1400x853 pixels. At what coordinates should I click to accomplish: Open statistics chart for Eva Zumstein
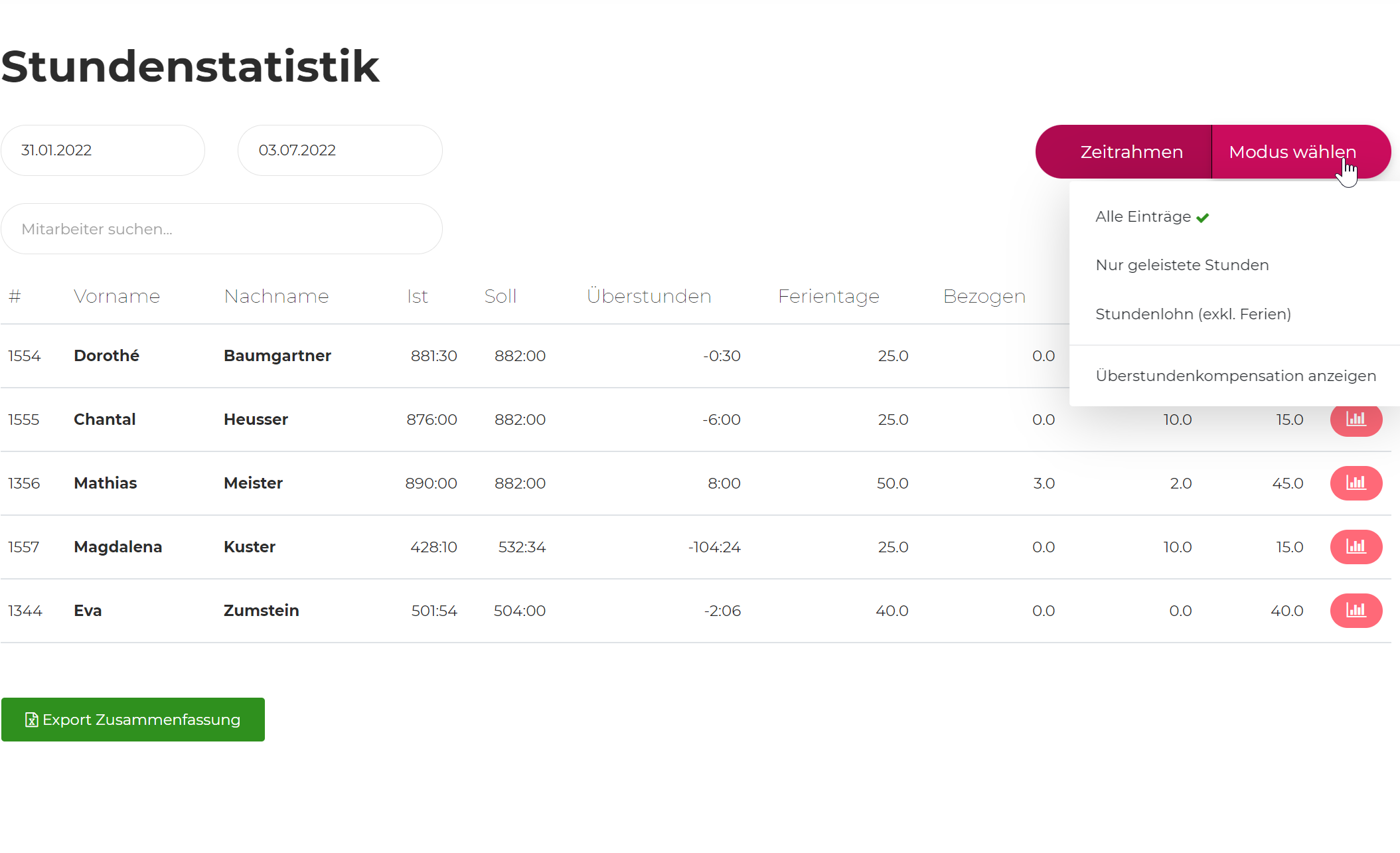click(x=1356, y=611)
